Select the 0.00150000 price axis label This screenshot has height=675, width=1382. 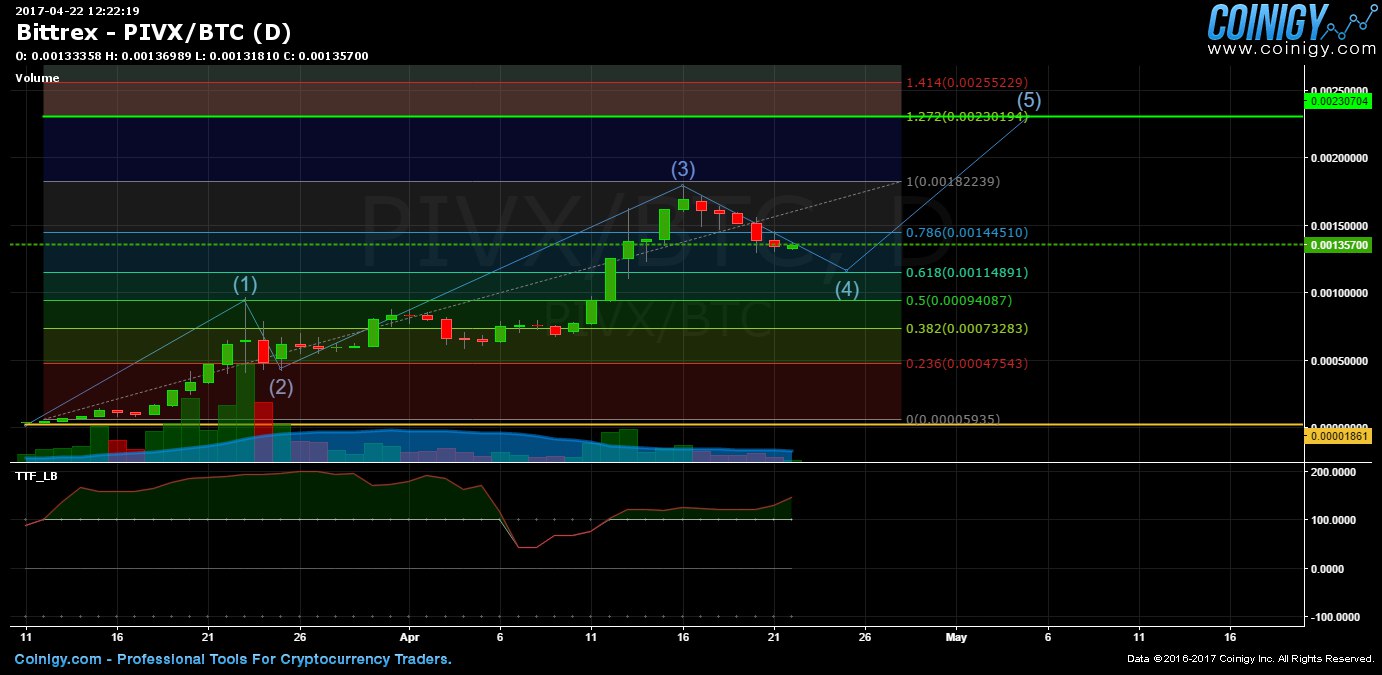tap(1340, 226)
